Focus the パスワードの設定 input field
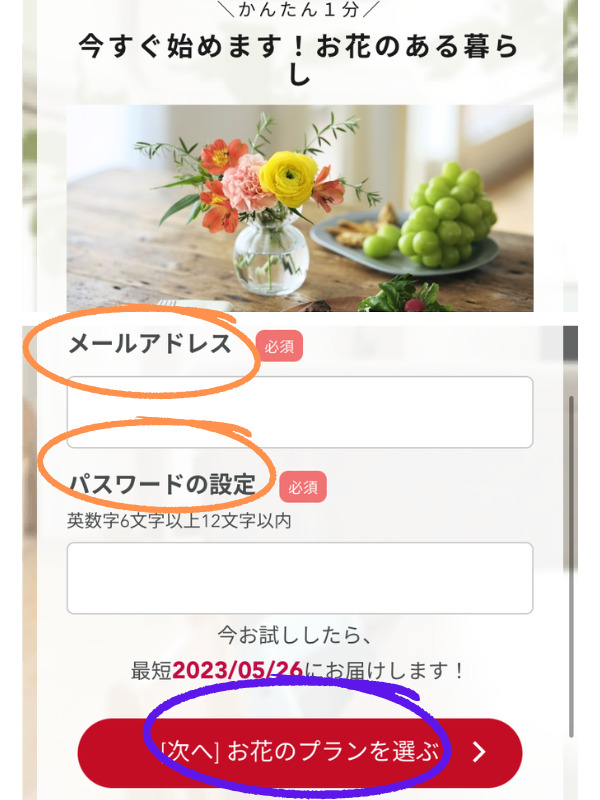The height and width of the screenshot is (800, 600). [300, 578]
